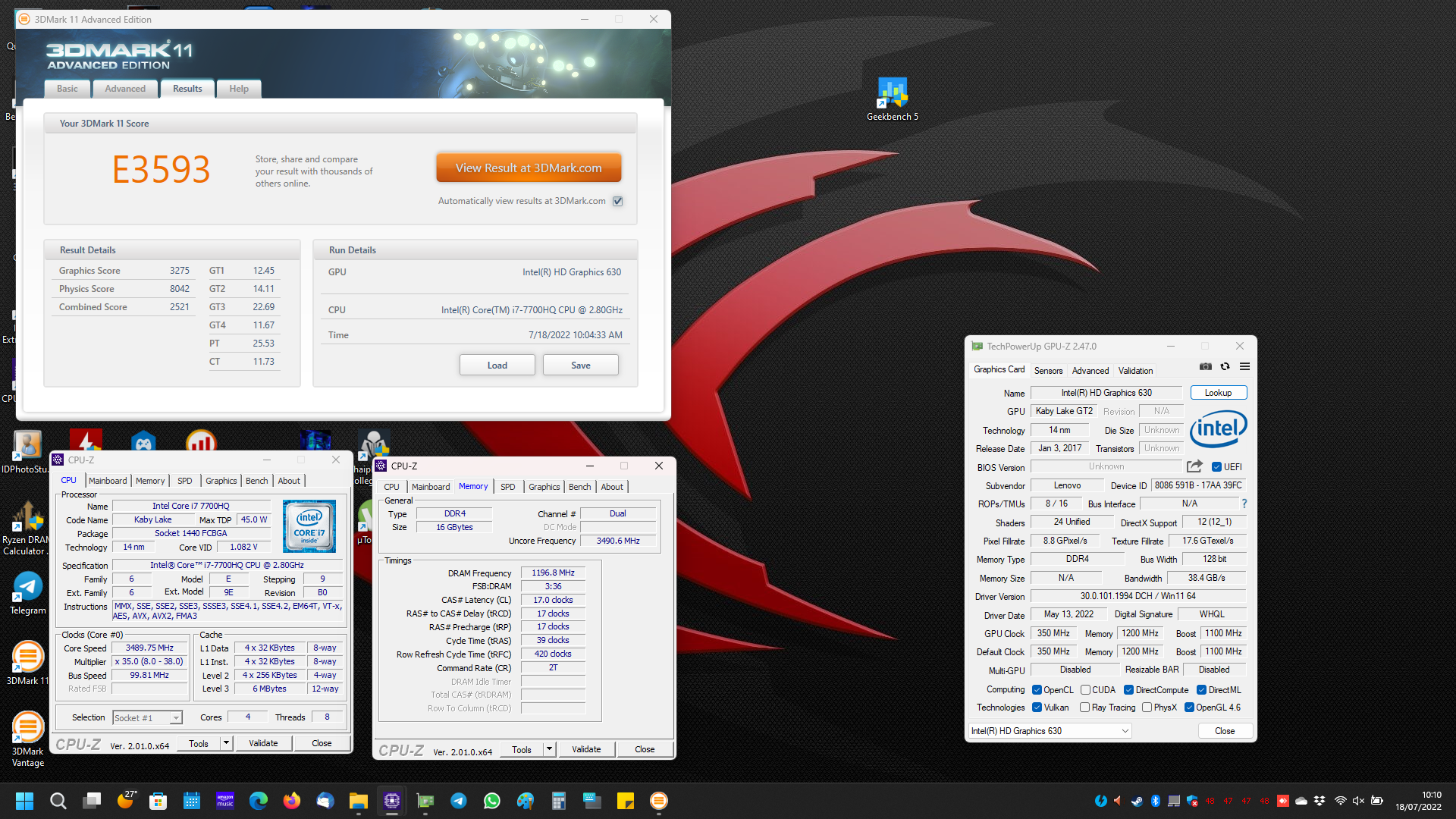
Task: Switch to Advanced tab in 3DMark 11
Action: click(125, 89)
